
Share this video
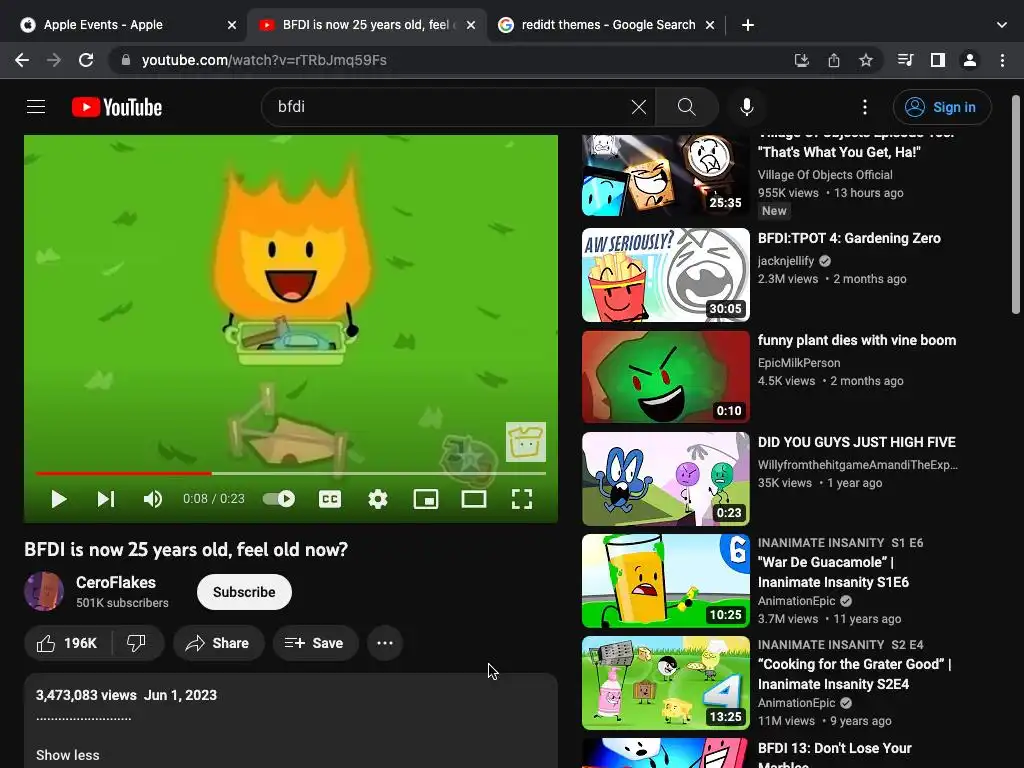(218, 643)
